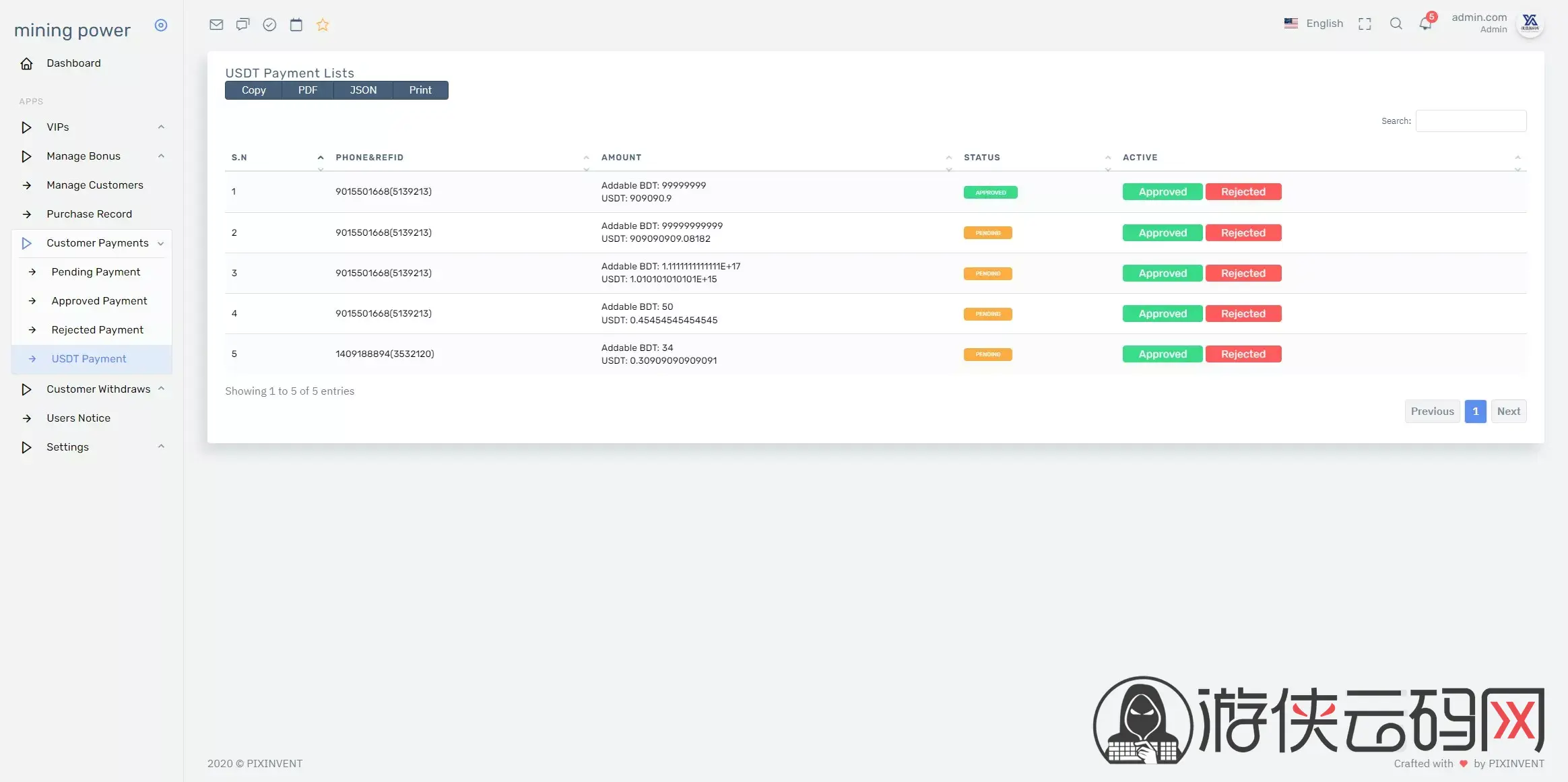Click the Search input field

point(1471,121)
